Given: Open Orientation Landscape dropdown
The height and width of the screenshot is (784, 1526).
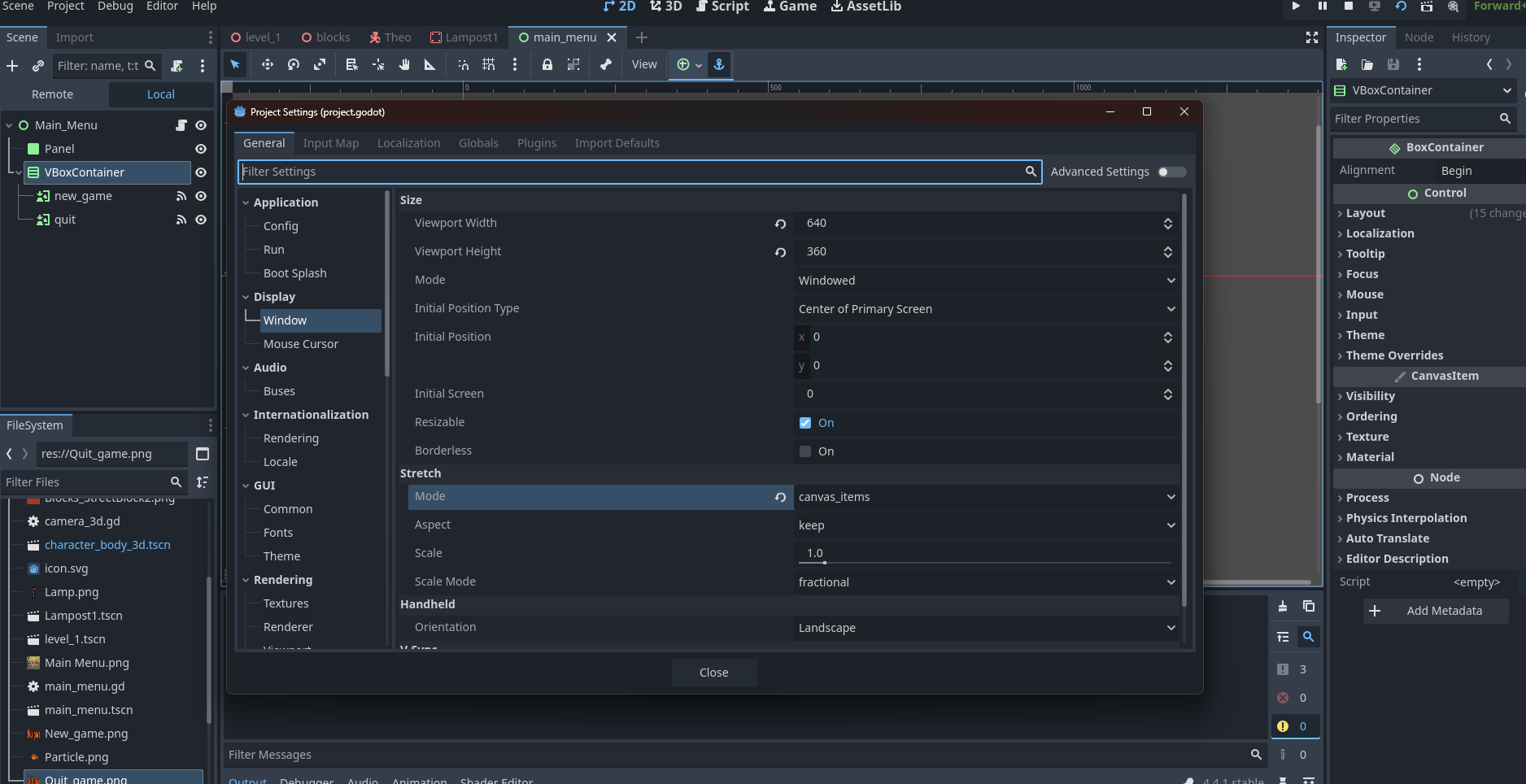Looking at the screenshot, I should (x=987, y=628).
